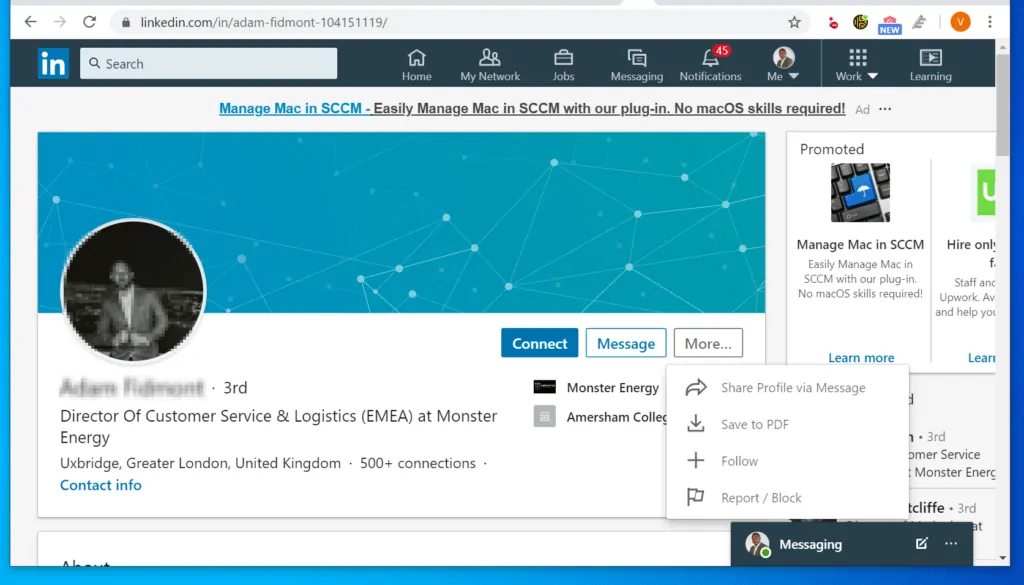Select Follow from the More menu
1024x585 pixels.
pyautogui.click(x=787, y=461)
